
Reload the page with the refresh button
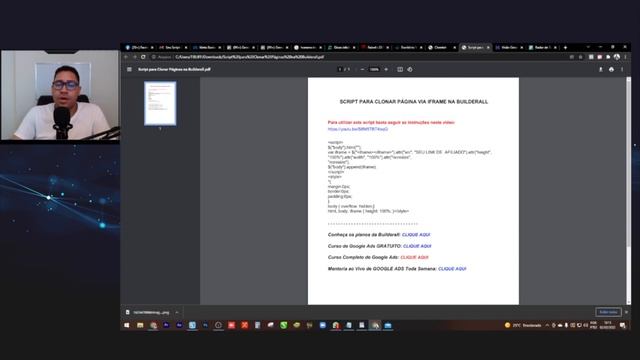tap(143, 57)
